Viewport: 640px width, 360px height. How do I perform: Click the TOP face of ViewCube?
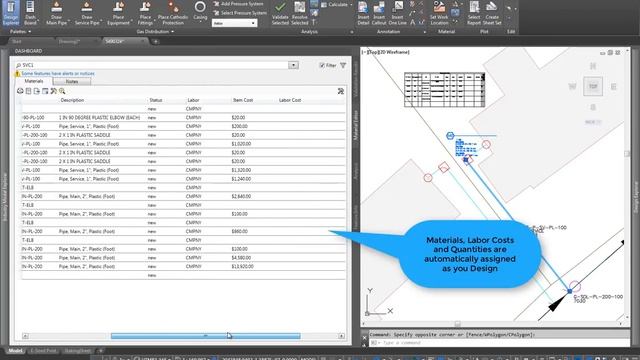tap(593, 87)
